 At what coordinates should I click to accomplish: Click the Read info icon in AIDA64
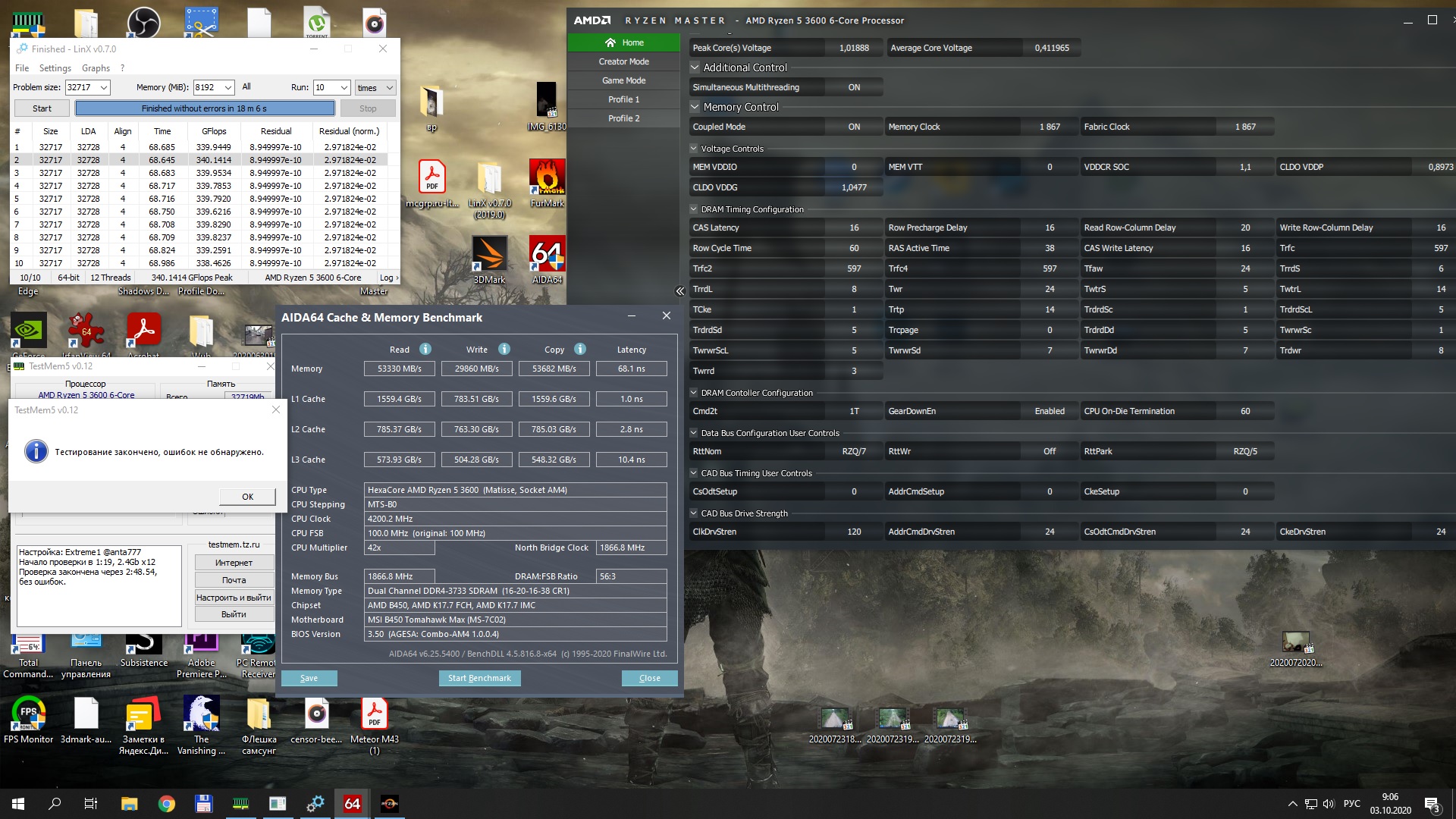pyautogui.click(x=425, y=349)
